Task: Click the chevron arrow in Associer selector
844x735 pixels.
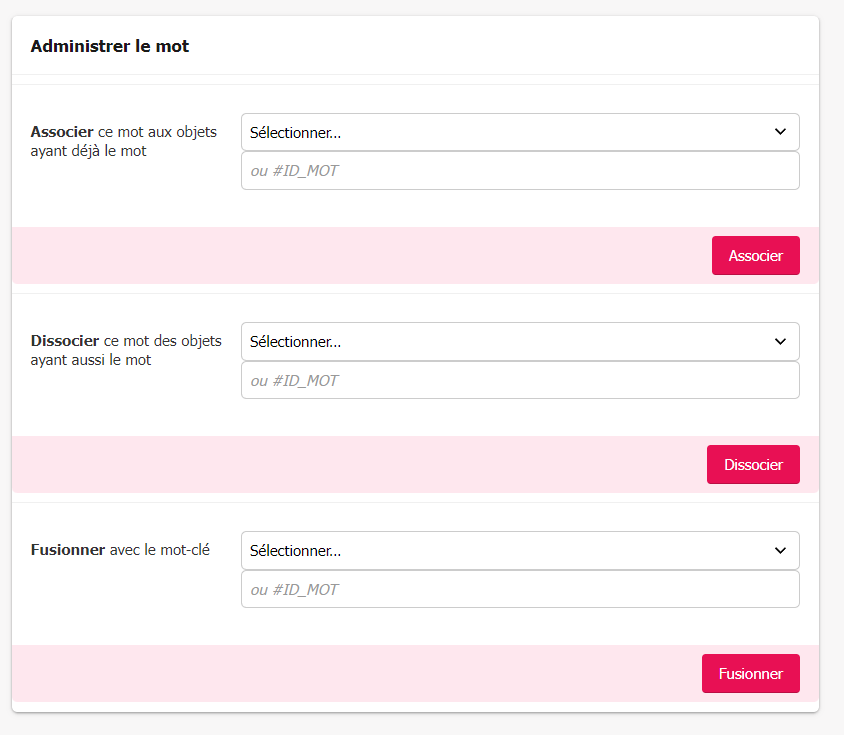Action: (x=780, y=132)
